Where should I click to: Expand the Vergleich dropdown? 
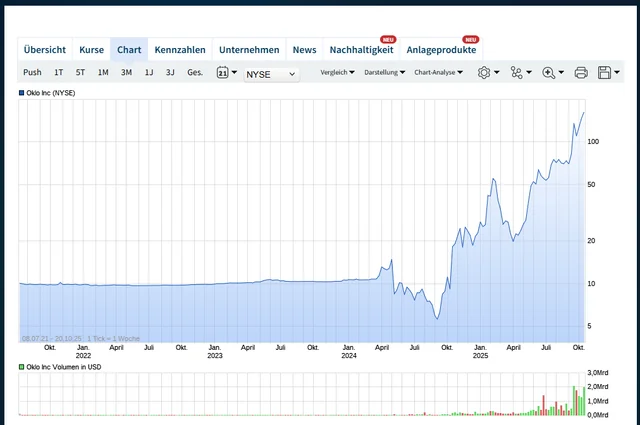(337, 73)
